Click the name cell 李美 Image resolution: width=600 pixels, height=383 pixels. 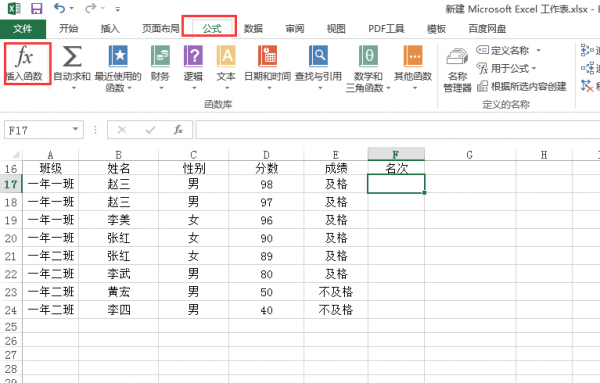click(119, 220)
